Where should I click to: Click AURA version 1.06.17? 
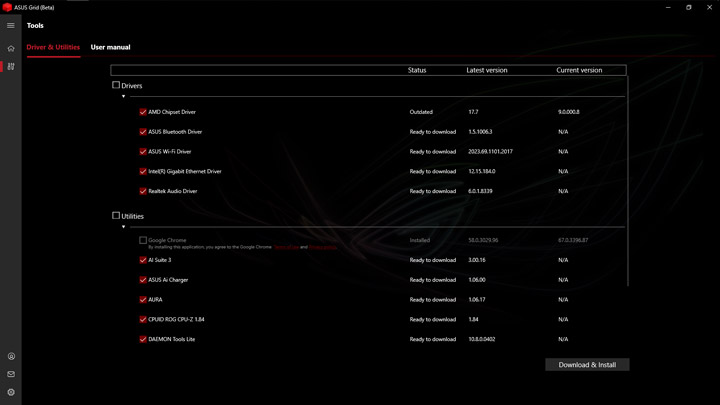tap(477, 299)
